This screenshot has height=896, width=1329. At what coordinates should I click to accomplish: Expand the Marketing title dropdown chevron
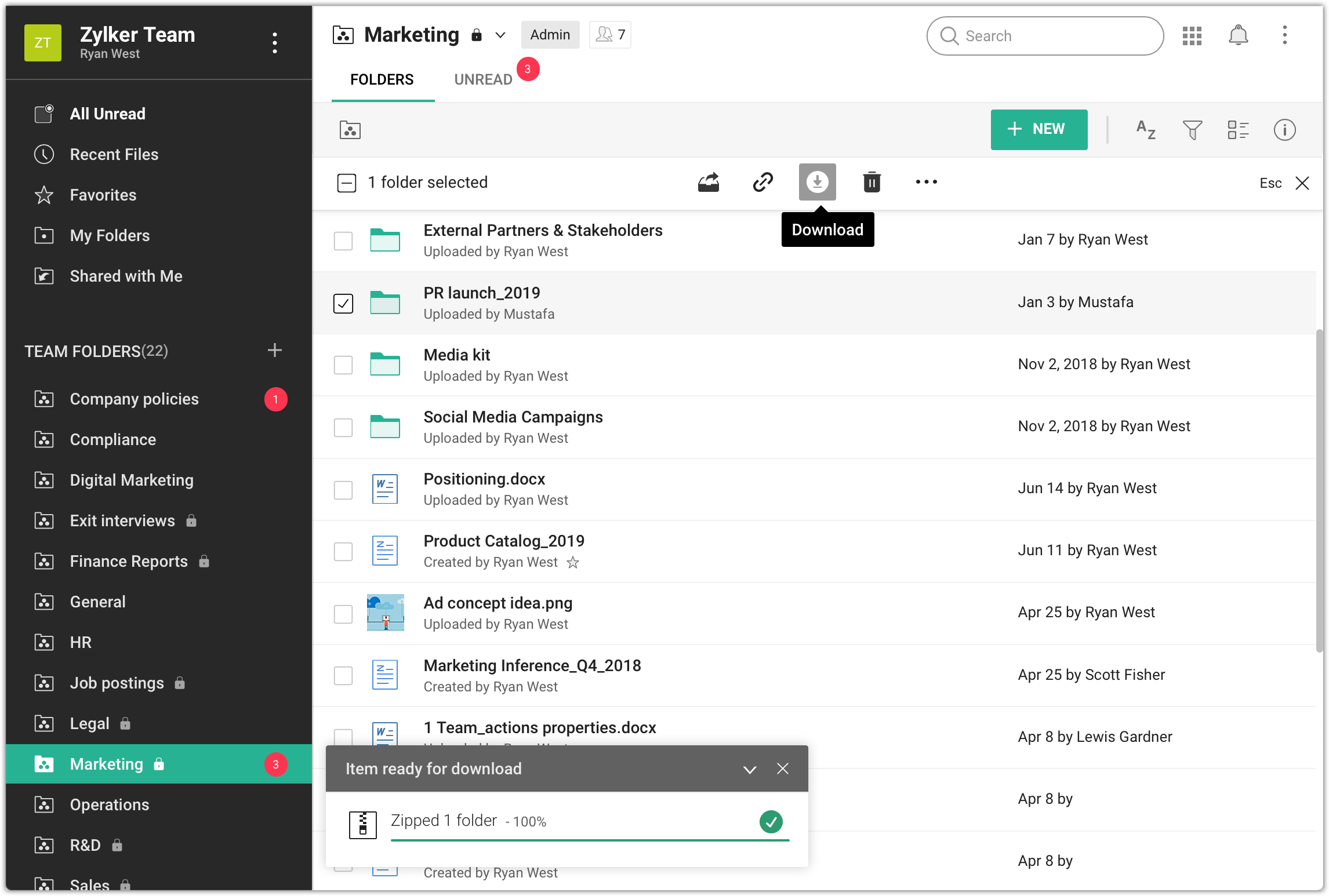tap(500, 35)
